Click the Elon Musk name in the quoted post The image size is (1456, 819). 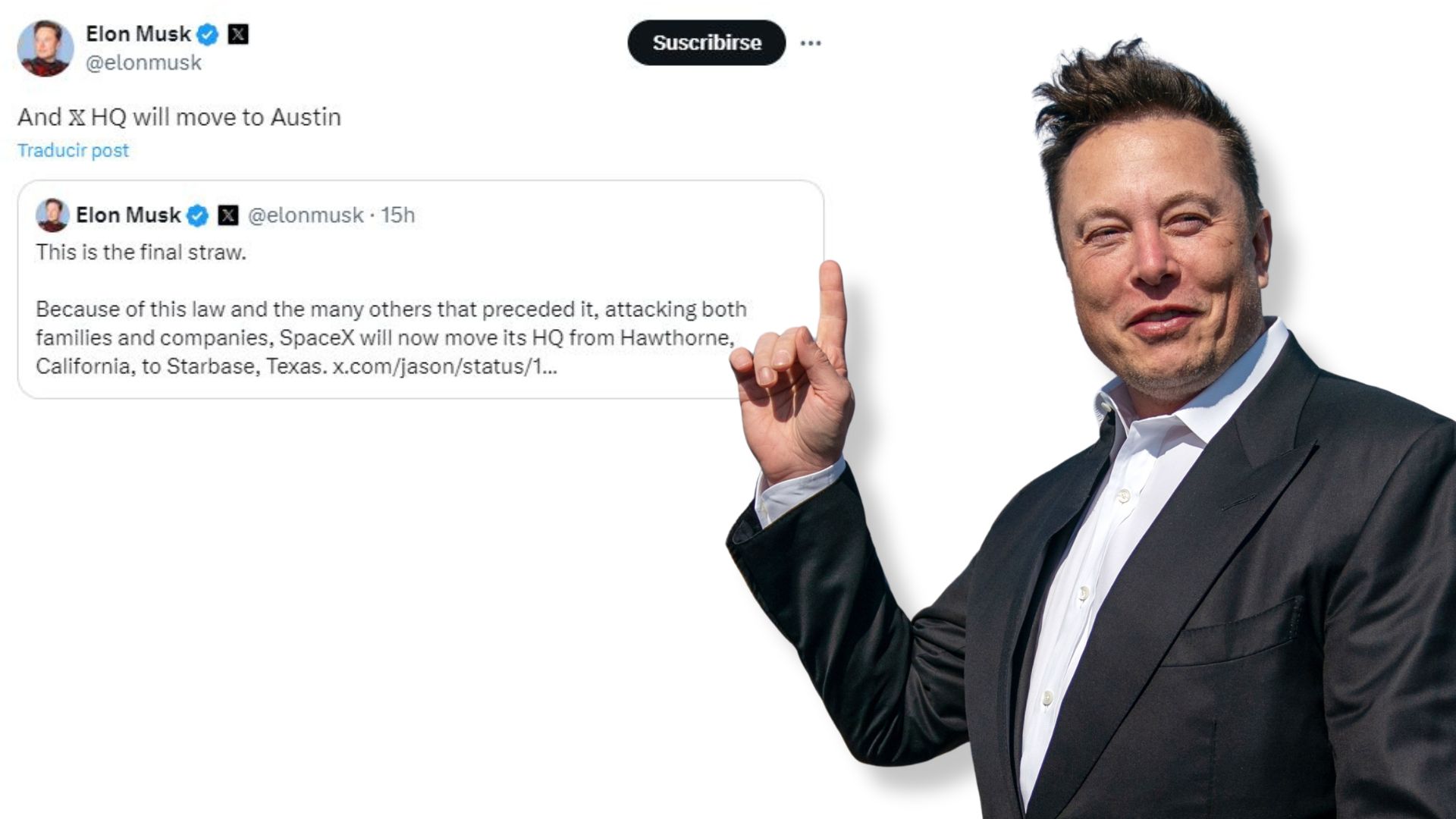click(128, 215)
